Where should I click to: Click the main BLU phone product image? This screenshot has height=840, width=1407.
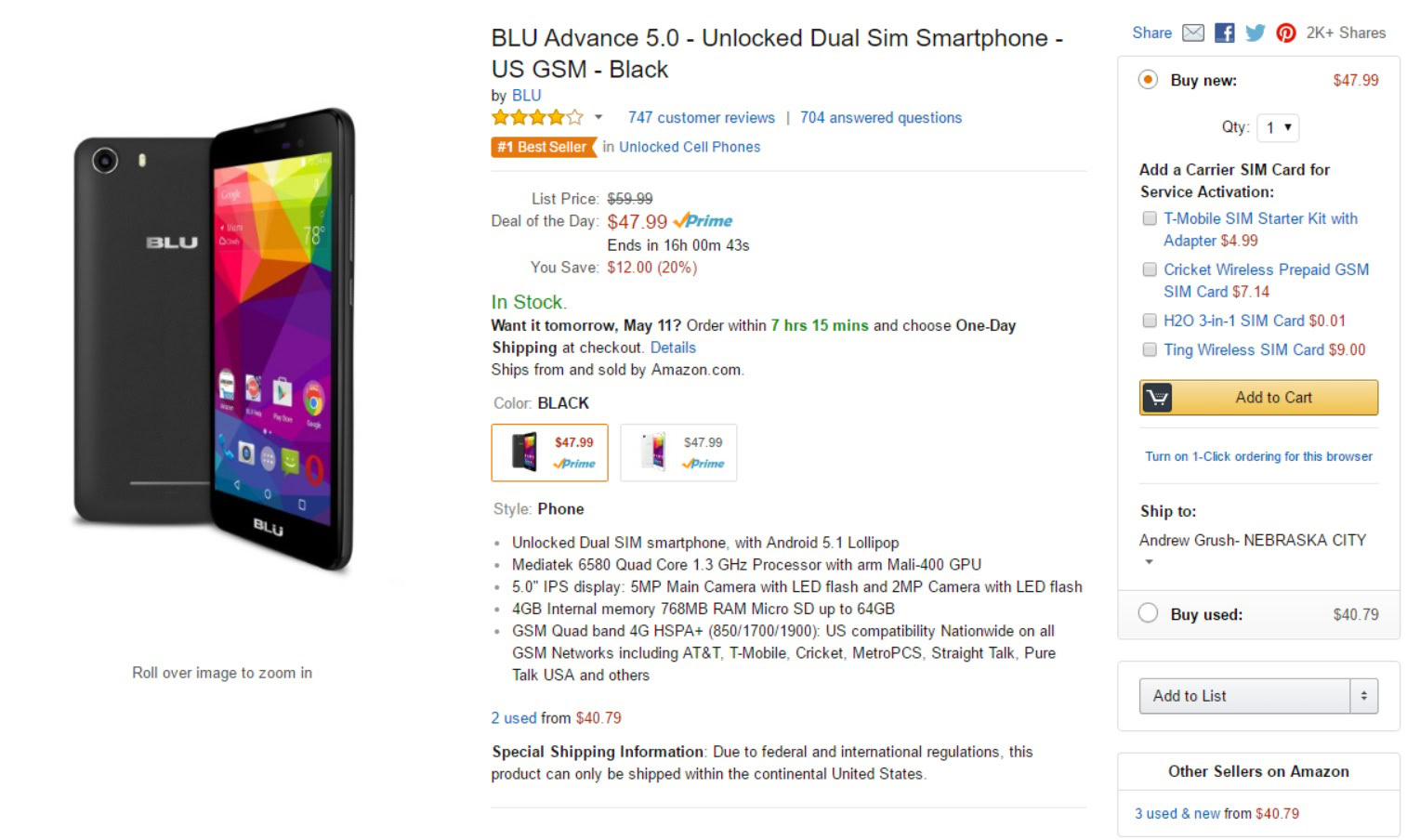click(216, 339)
